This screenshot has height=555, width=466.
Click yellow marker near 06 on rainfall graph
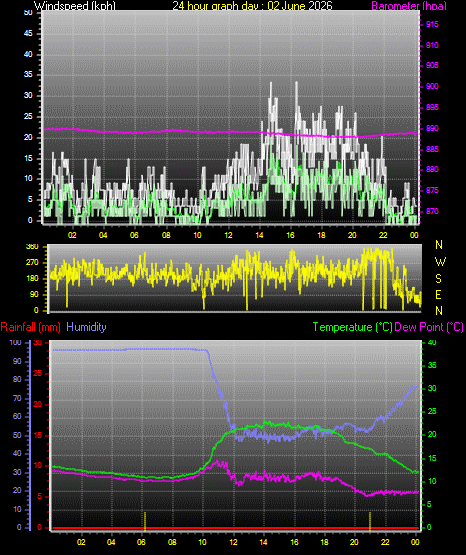144,521
